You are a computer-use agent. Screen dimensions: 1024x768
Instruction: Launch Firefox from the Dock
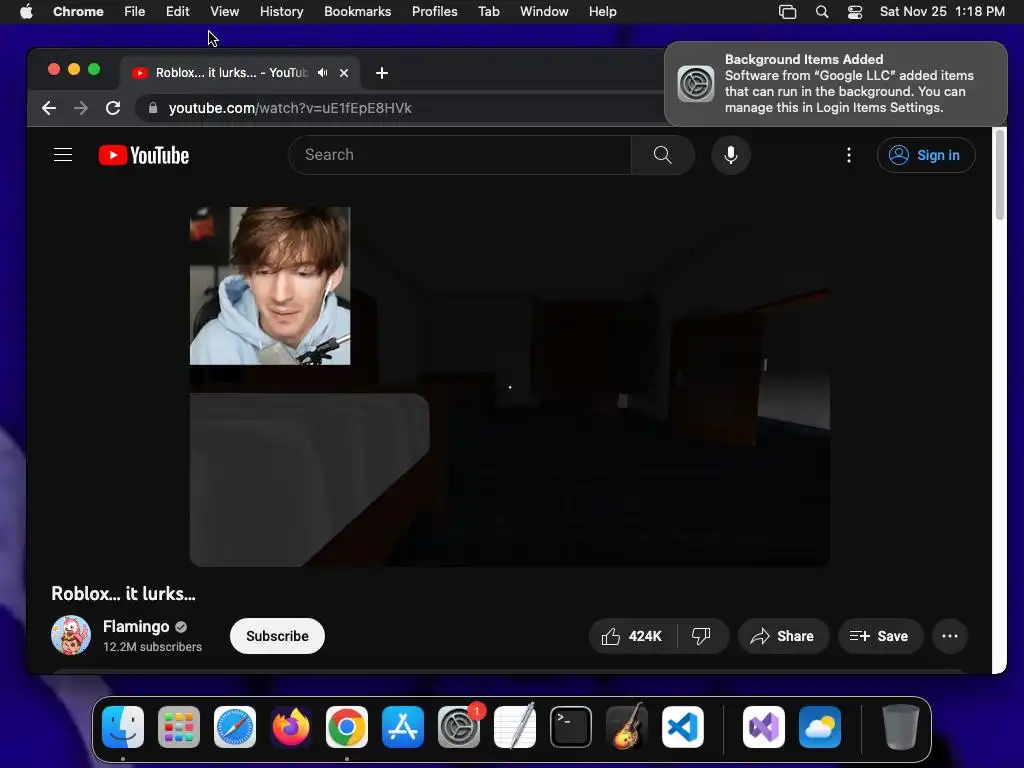[291, 727]
